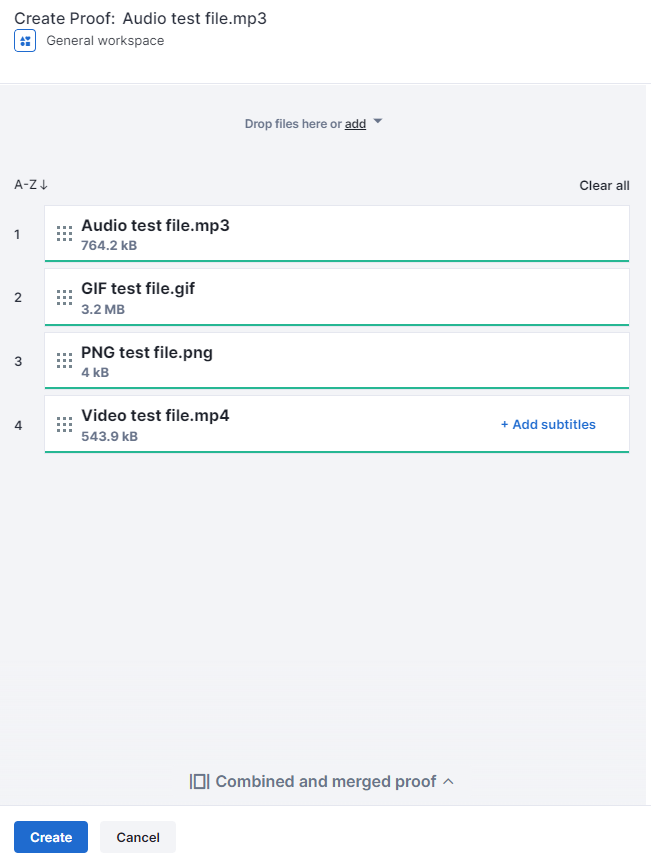Click the General workspace icon

(x=25, y=41)
